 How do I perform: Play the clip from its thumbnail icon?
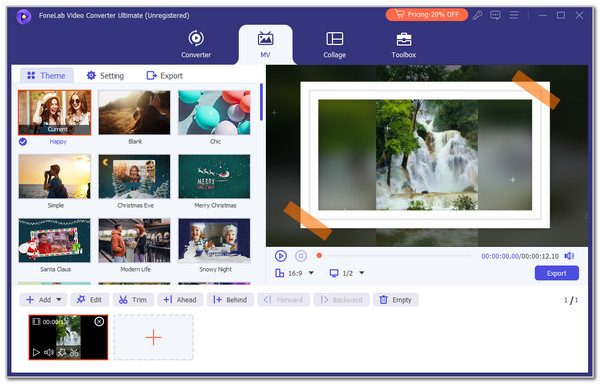pyautogui.click(x=36, y=352)
